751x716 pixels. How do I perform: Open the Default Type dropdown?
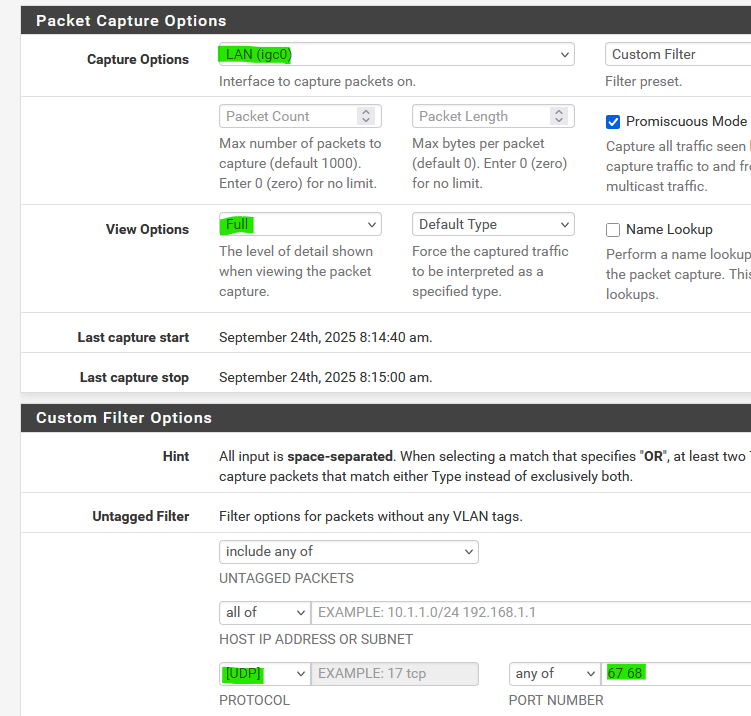[493, 224]
